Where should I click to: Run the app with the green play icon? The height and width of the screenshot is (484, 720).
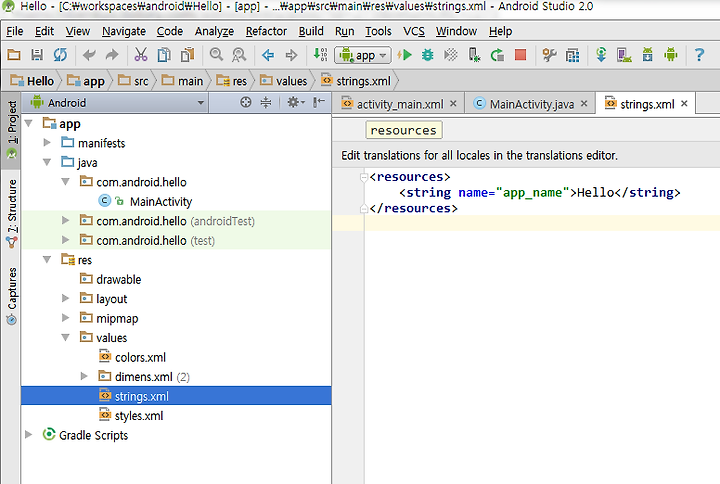pos(405,55)
